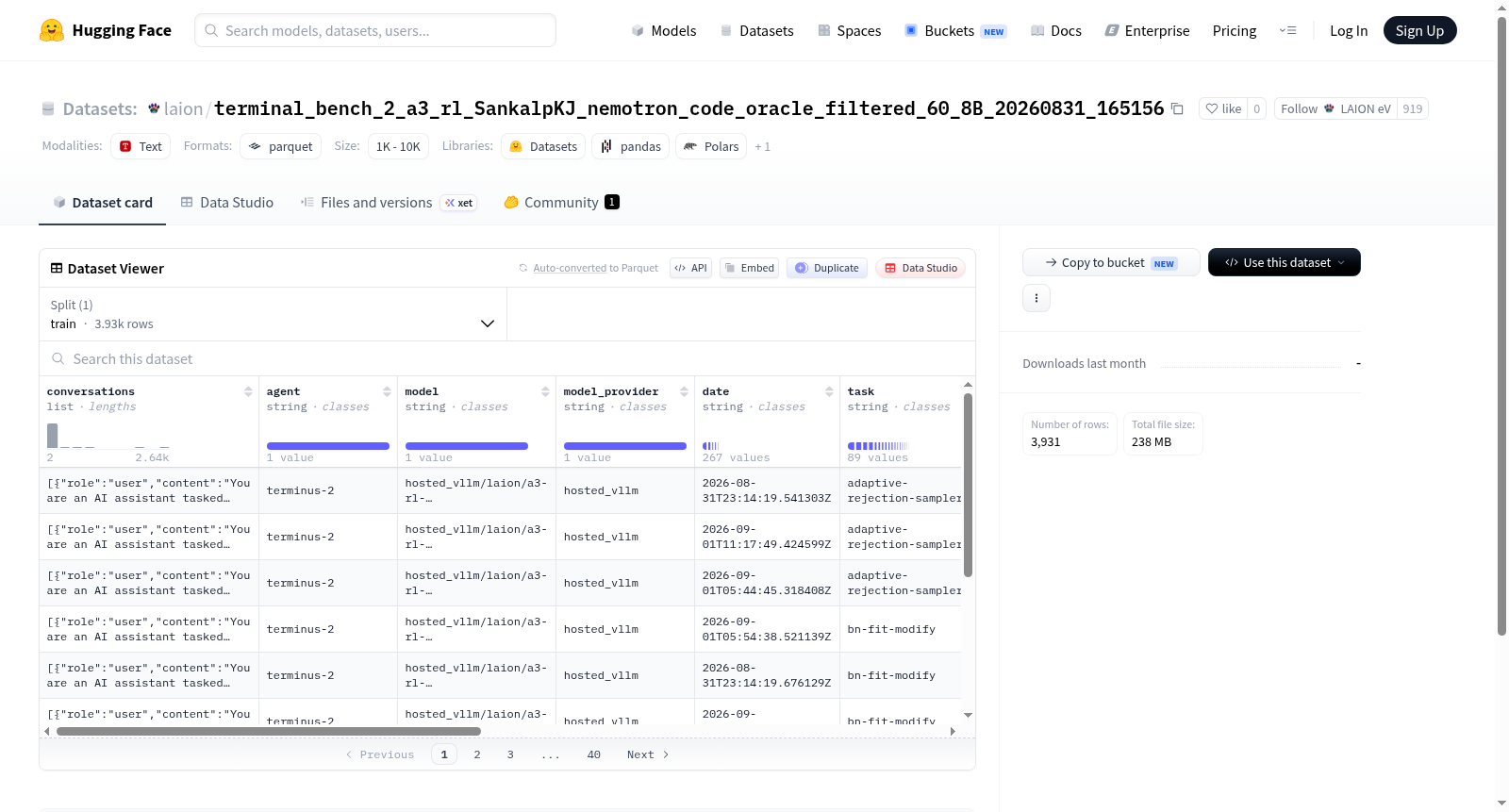Sort the model_provider column
The image size is (1509, 812).
coord(684,391)
